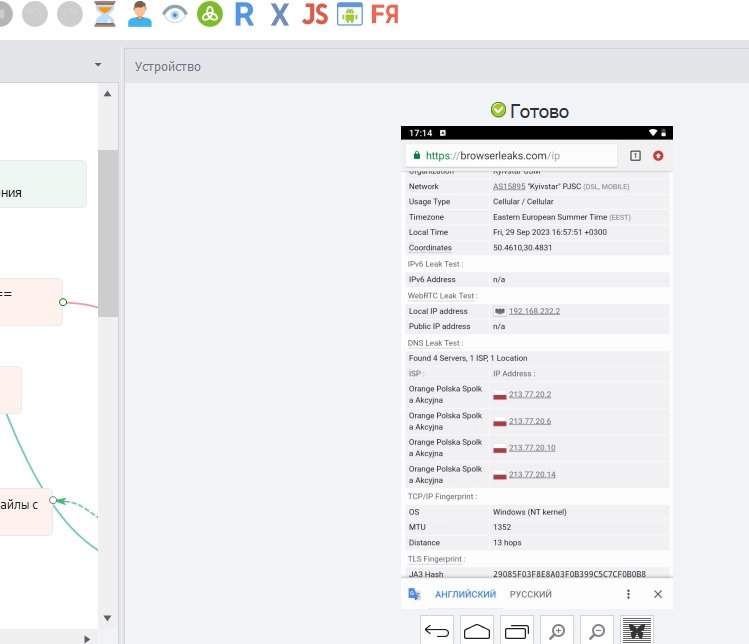Screen dimensions: 749x644
Task: Click the hourglass timer toolbar icon
Action: 105,14
